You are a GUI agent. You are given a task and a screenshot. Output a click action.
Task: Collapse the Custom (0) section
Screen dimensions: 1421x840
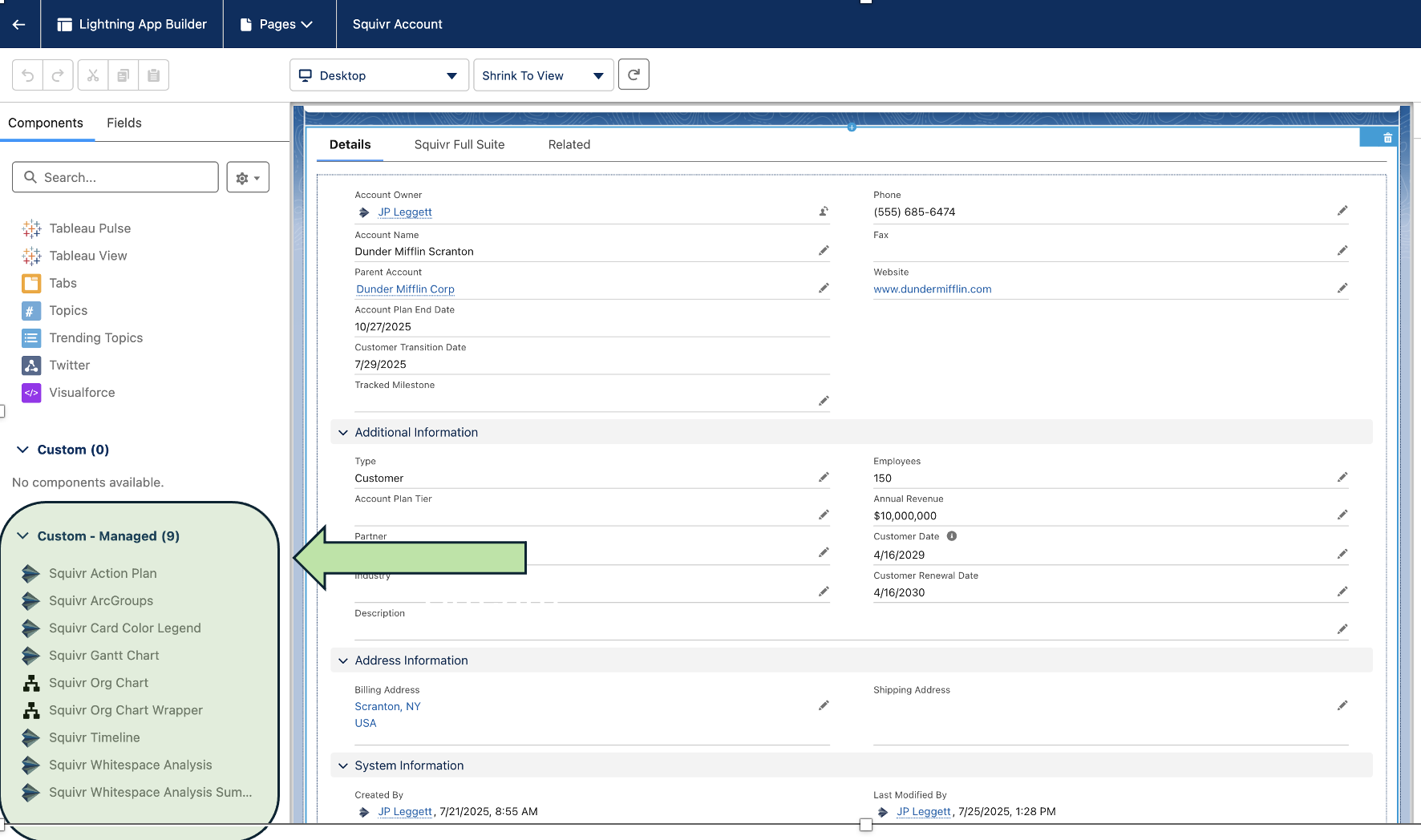pos(22,450)
